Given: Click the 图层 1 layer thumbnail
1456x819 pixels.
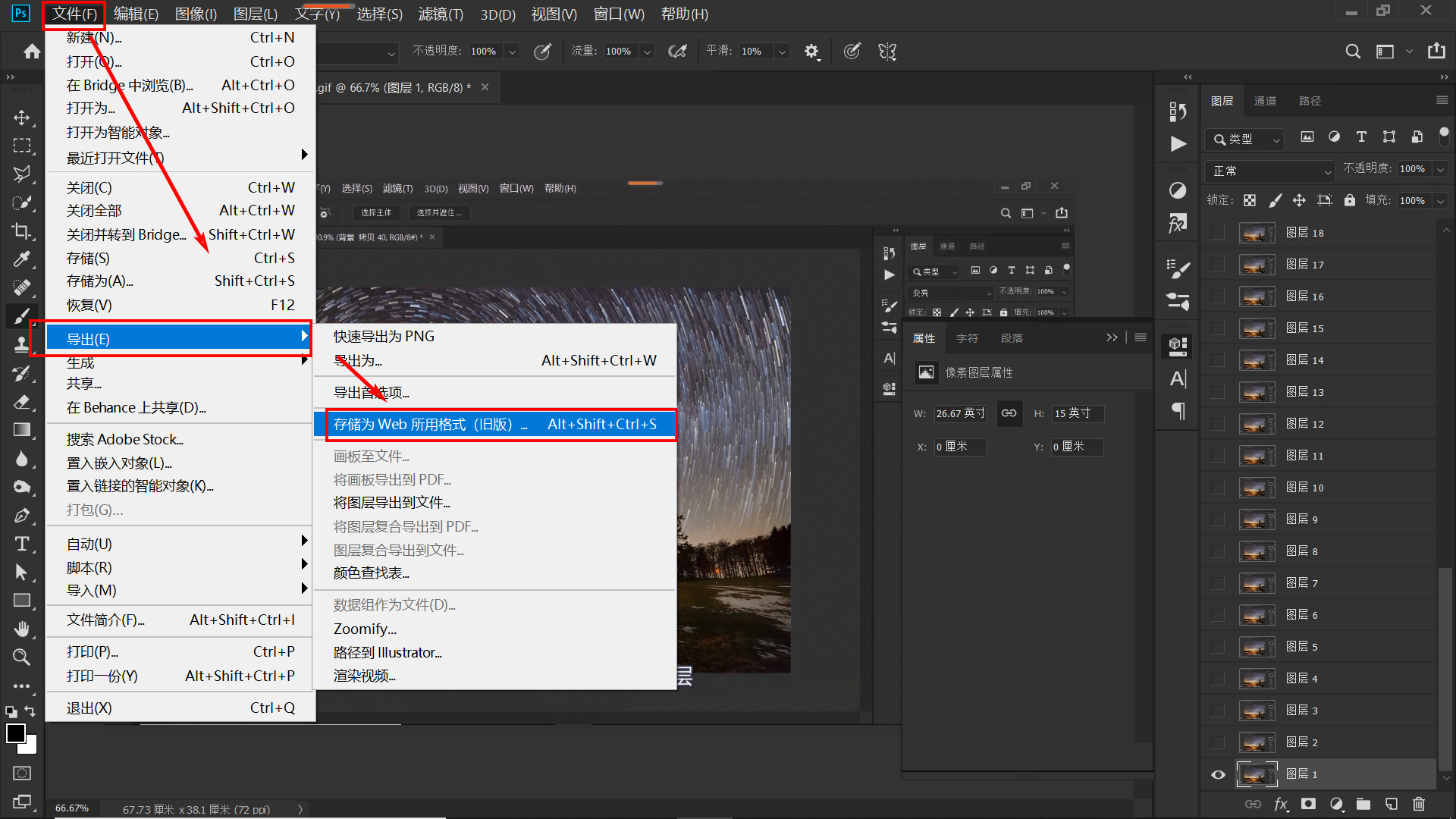Looking at the screenshot, I should pos(1257,773).
